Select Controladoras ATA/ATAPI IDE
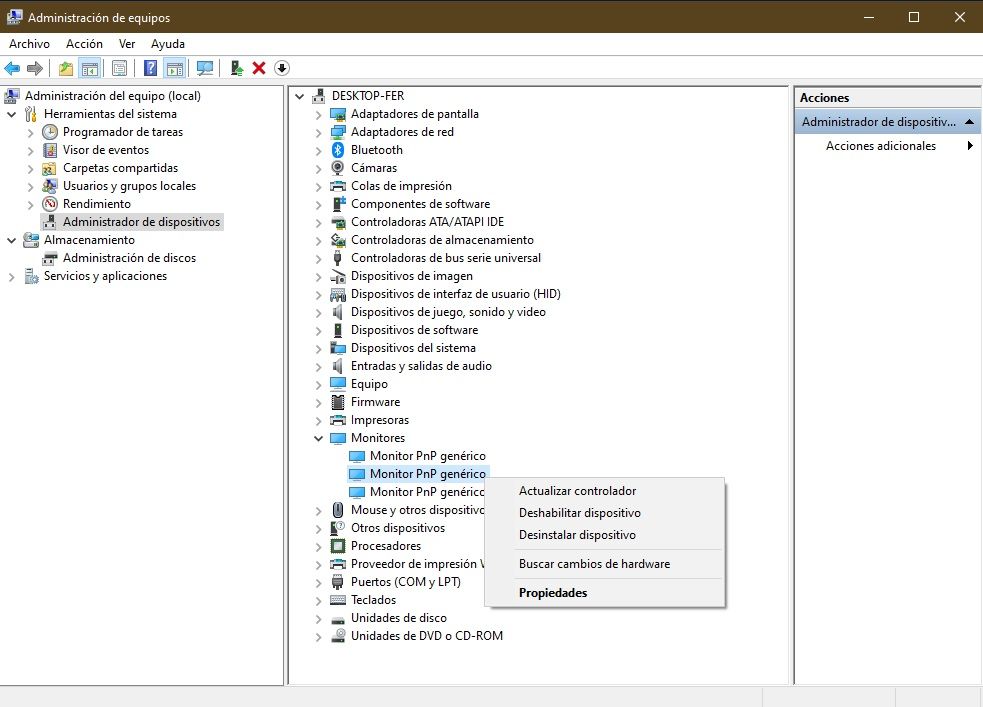Screen dimensions: 983x707 tap(428, 222)
